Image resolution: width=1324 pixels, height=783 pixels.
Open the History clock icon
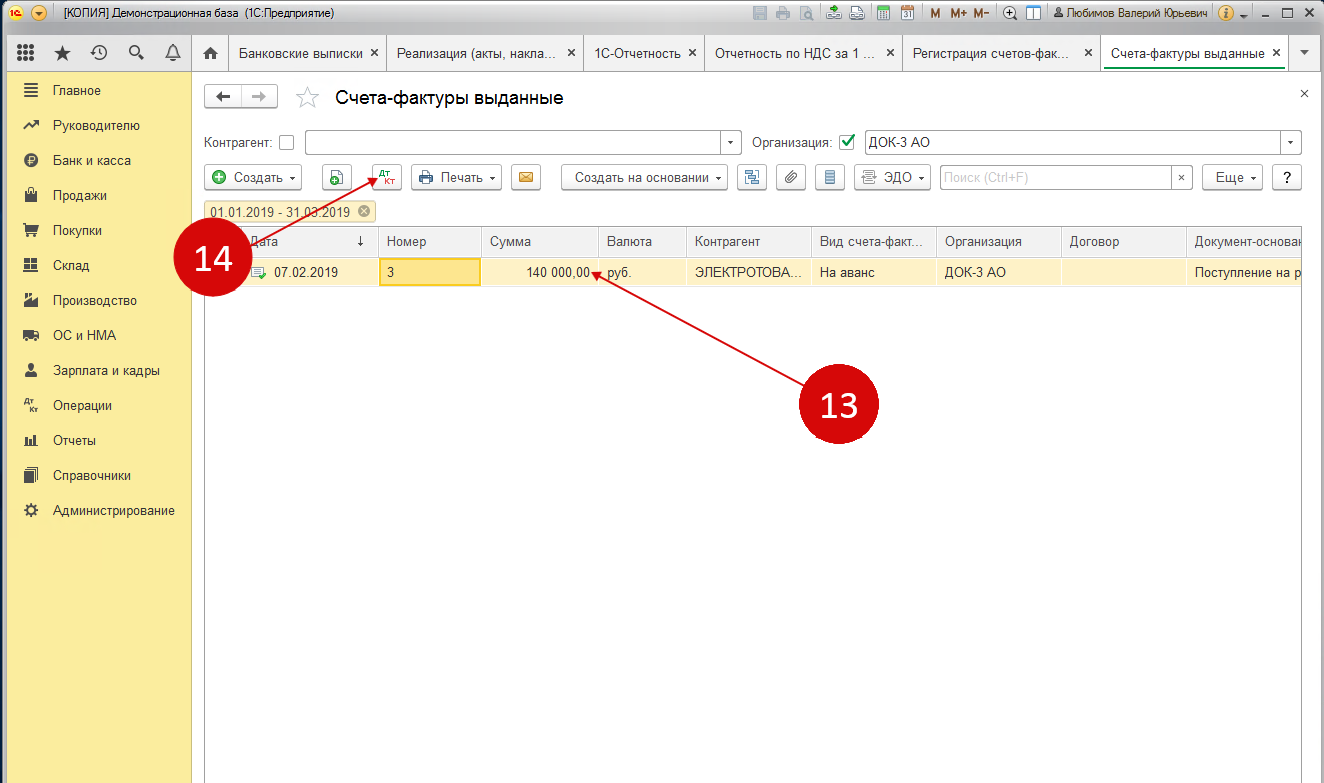pos(98,53)
